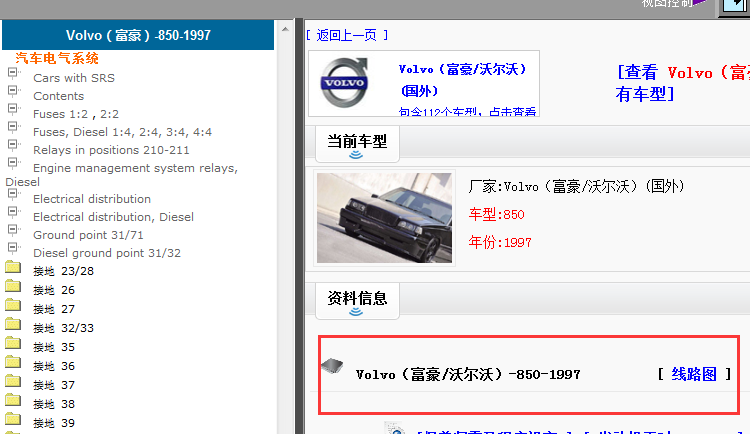Select 接地 23/28 label
This screenshot has height=434, width=750.
point(63,271)
